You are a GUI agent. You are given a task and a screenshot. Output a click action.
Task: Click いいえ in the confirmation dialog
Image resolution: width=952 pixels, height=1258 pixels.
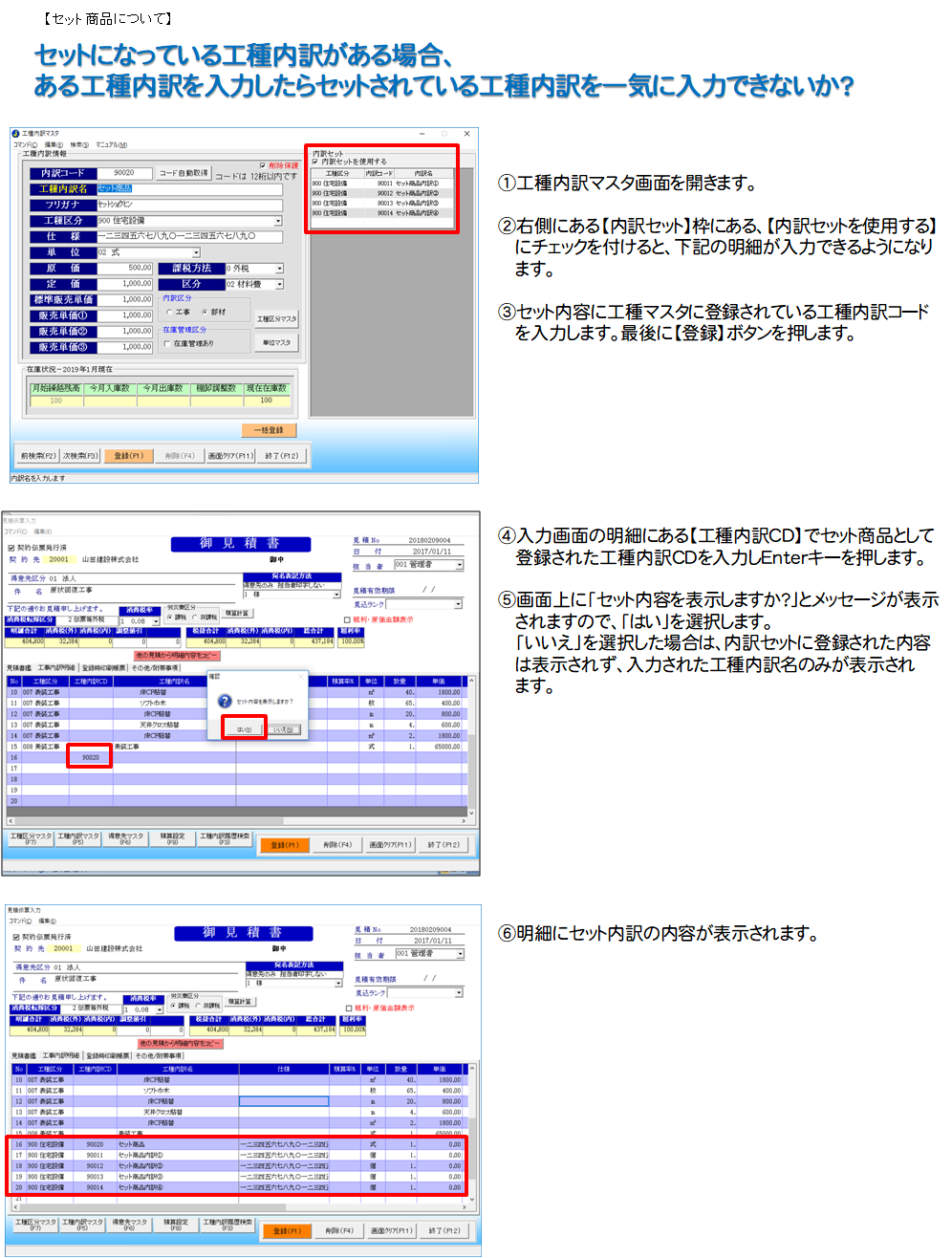(x=284, y=729)
